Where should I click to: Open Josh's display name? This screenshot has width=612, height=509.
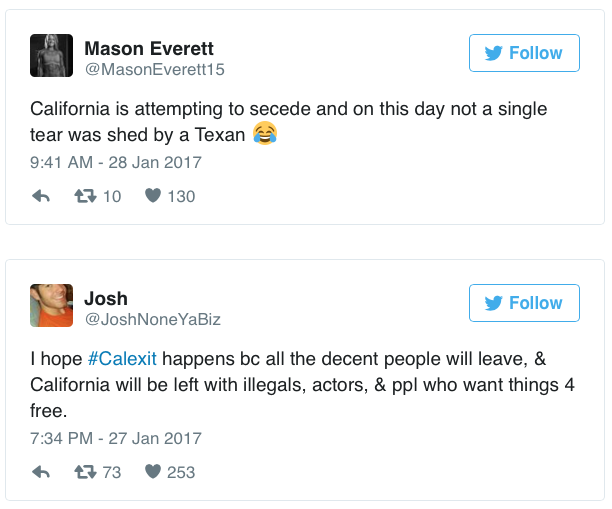106,299
